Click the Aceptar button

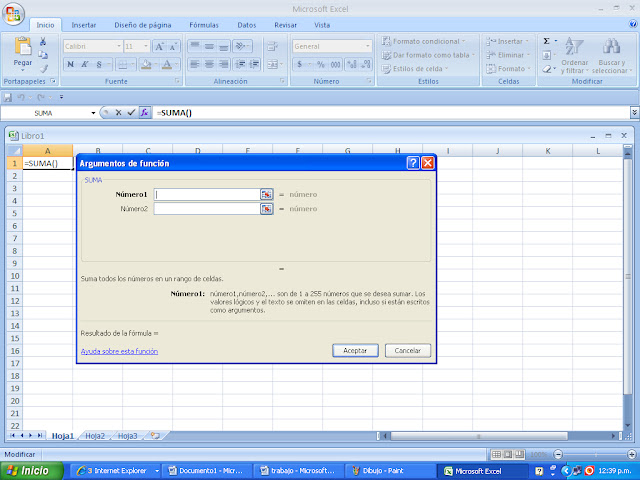pos(355,351)
